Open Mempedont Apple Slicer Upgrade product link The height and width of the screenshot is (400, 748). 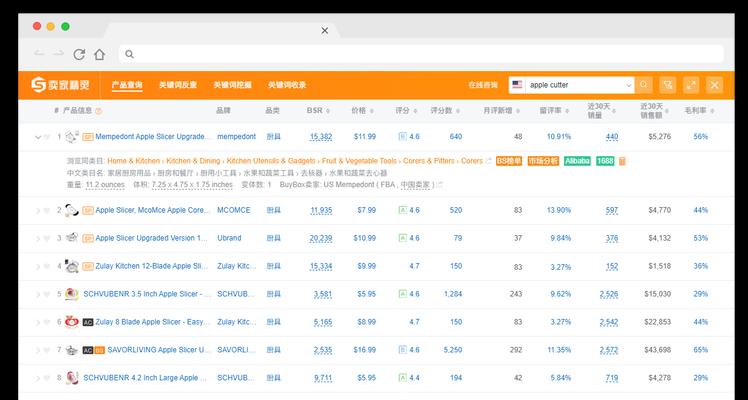153,137
